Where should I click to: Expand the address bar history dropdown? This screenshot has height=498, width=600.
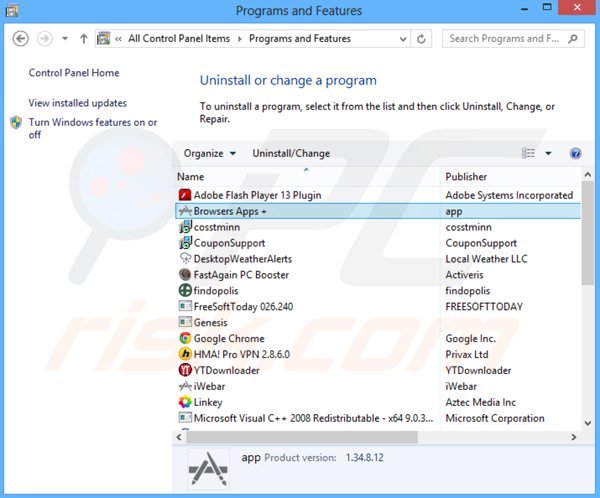click(403, 39)
